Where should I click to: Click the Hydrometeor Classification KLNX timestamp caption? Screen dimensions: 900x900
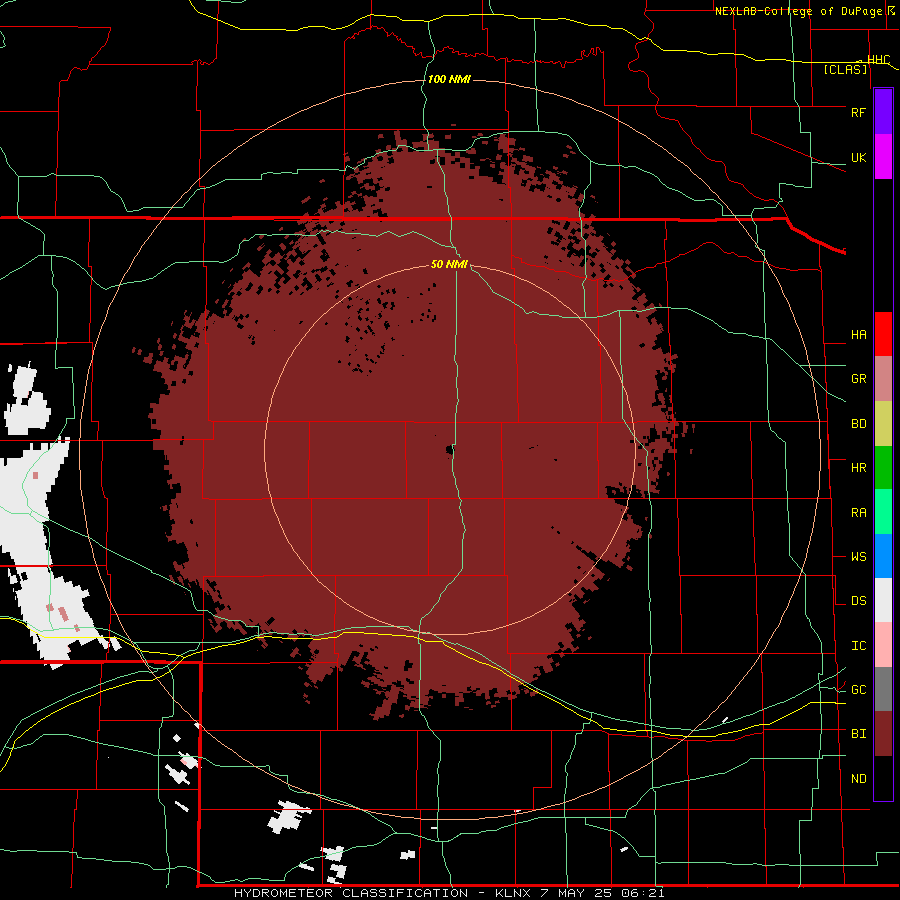(x=449, y=893)
